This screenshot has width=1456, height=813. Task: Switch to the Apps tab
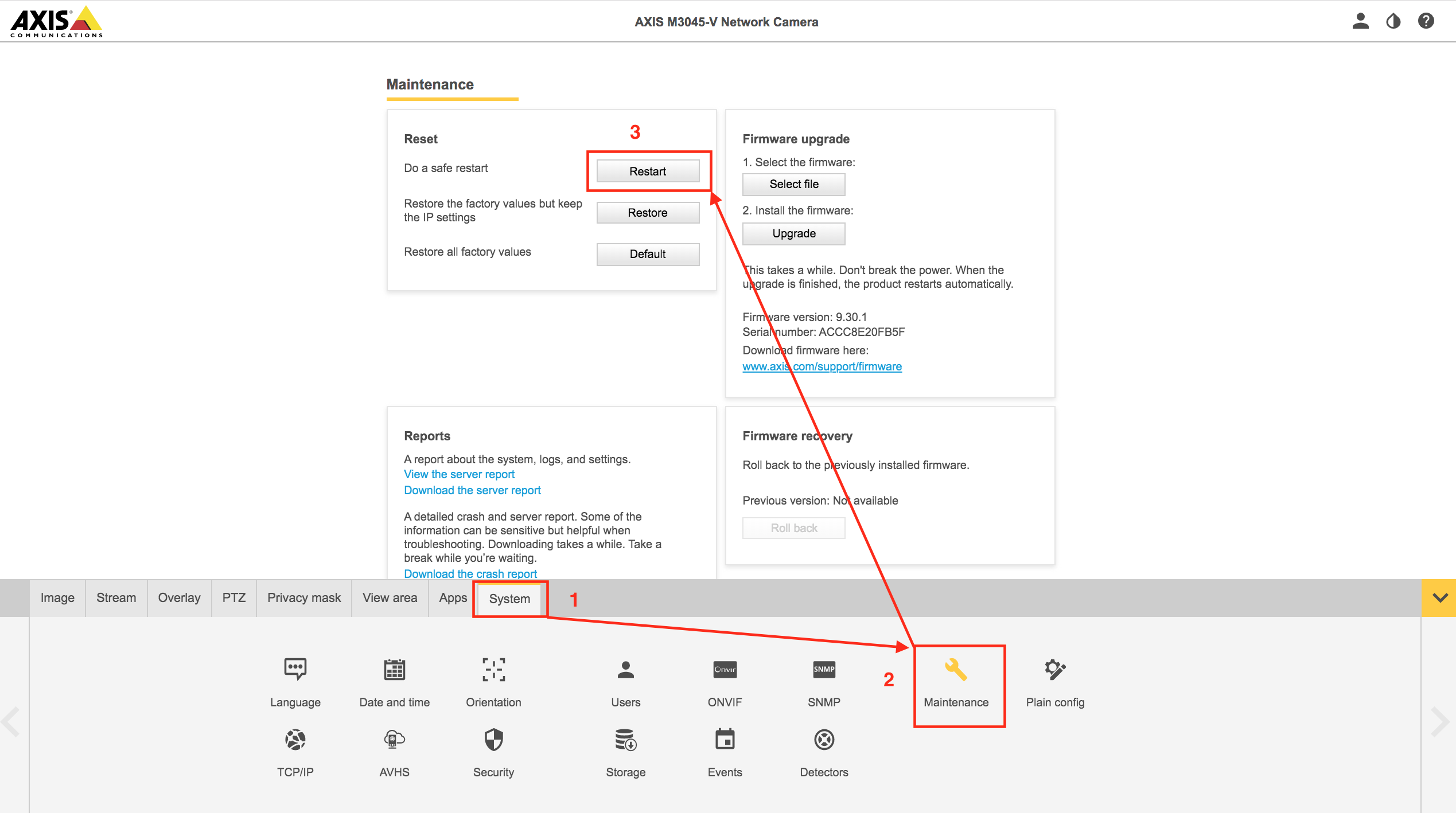[453, 598]
